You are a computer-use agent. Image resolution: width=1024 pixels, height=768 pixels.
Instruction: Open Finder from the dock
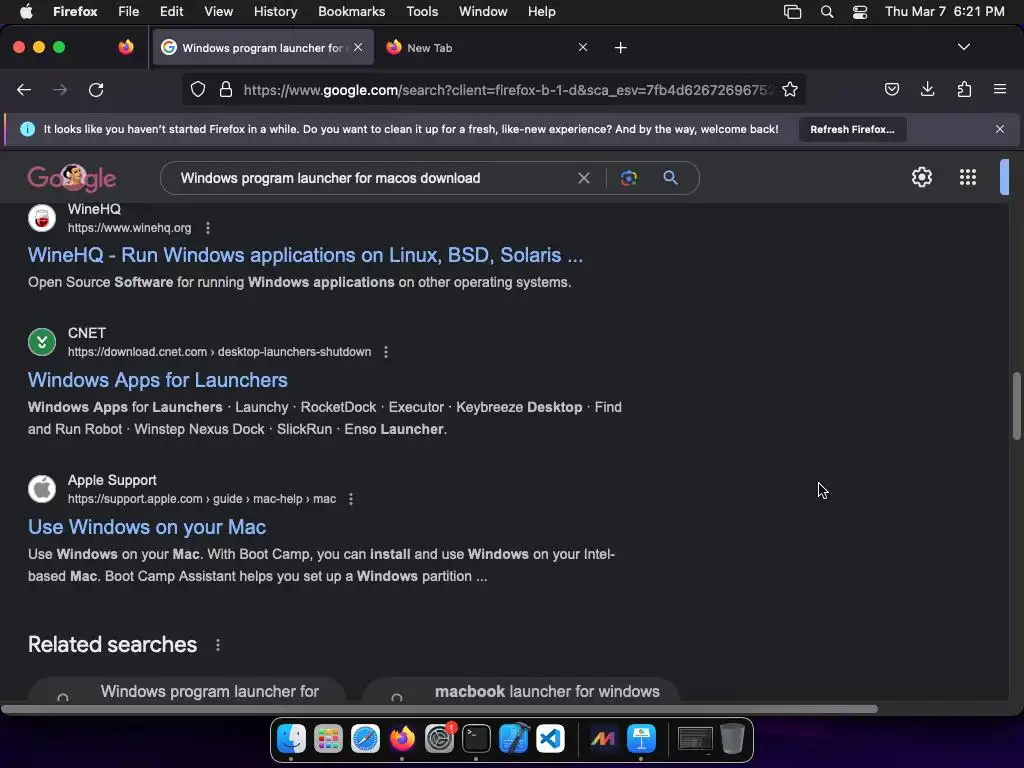click(291, 739)
